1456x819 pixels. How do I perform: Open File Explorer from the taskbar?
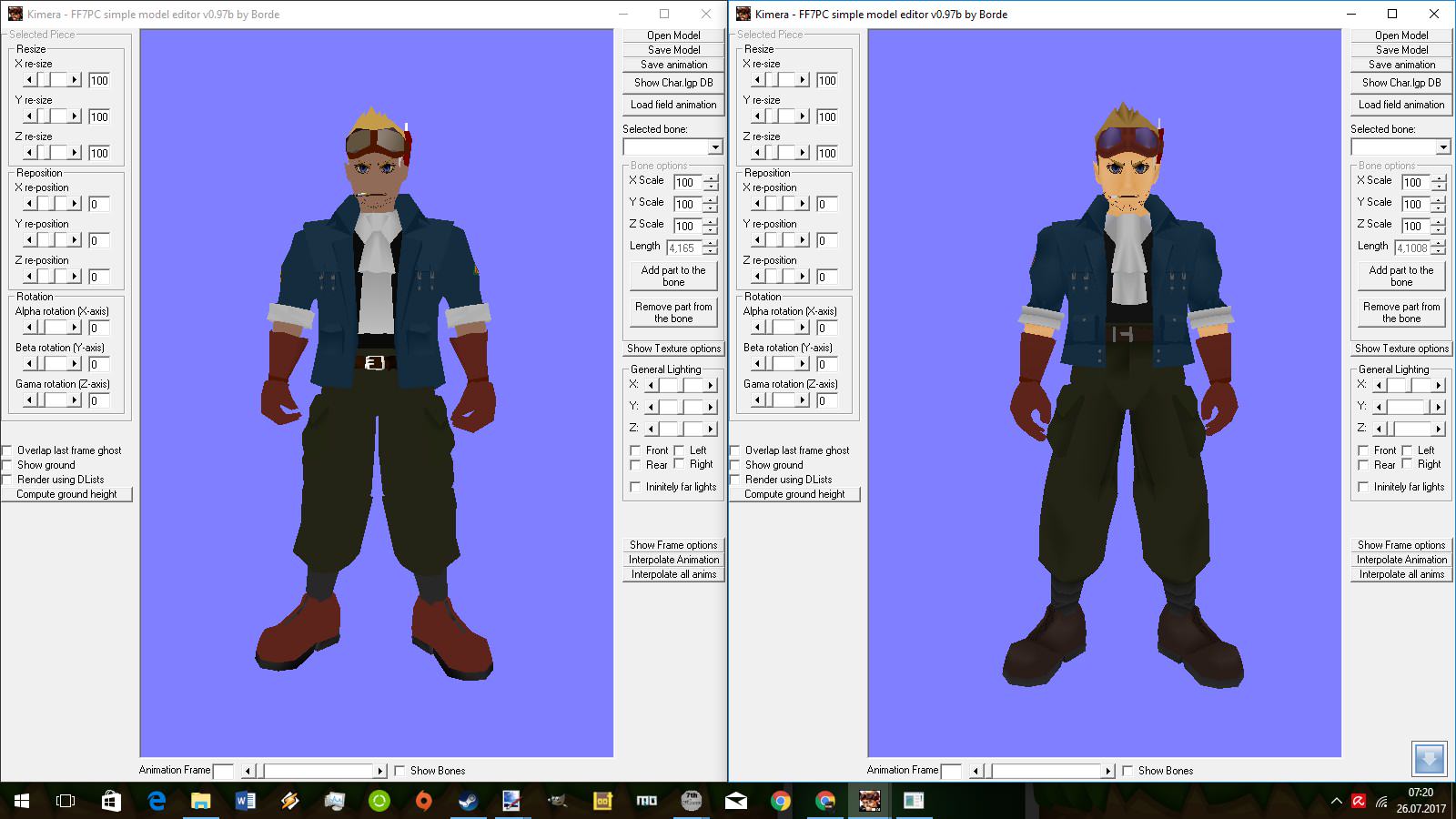[200, 801]
